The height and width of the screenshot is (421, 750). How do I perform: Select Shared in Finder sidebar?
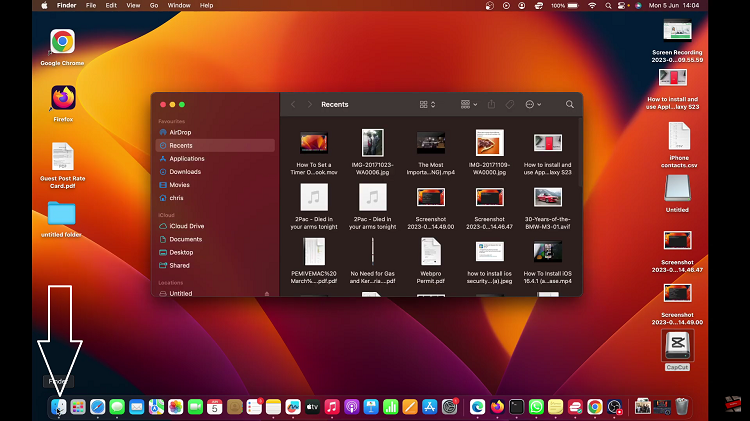tap(215, 266)
